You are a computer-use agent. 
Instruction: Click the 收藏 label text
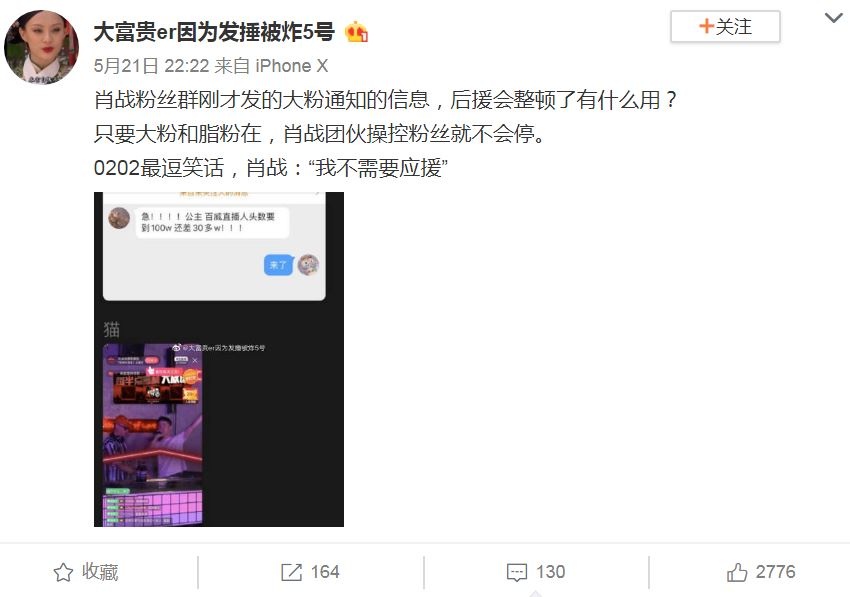pos(100,572)
